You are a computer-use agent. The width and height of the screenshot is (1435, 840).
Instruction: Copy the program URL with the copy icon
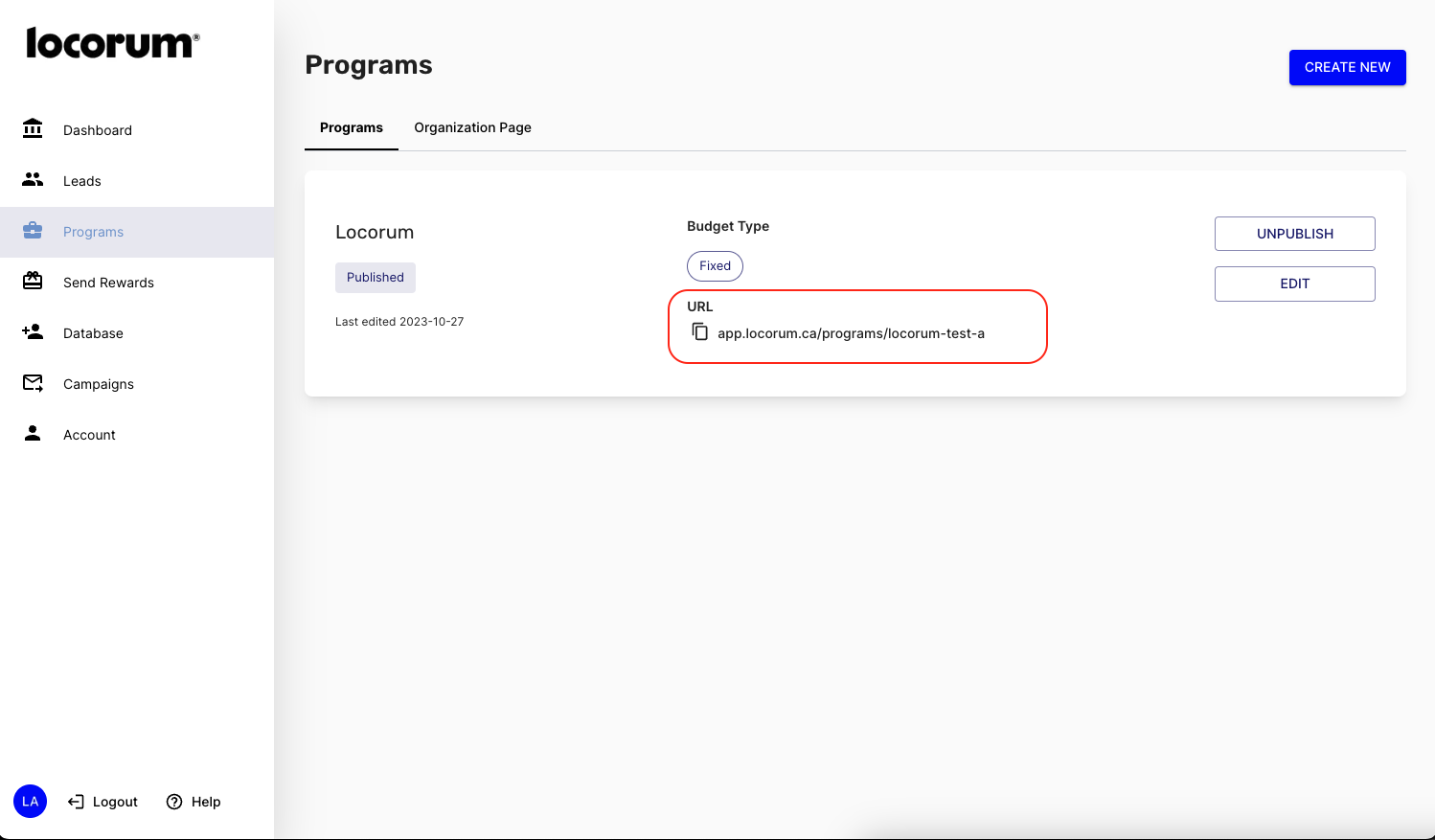[x=700, y=332]
